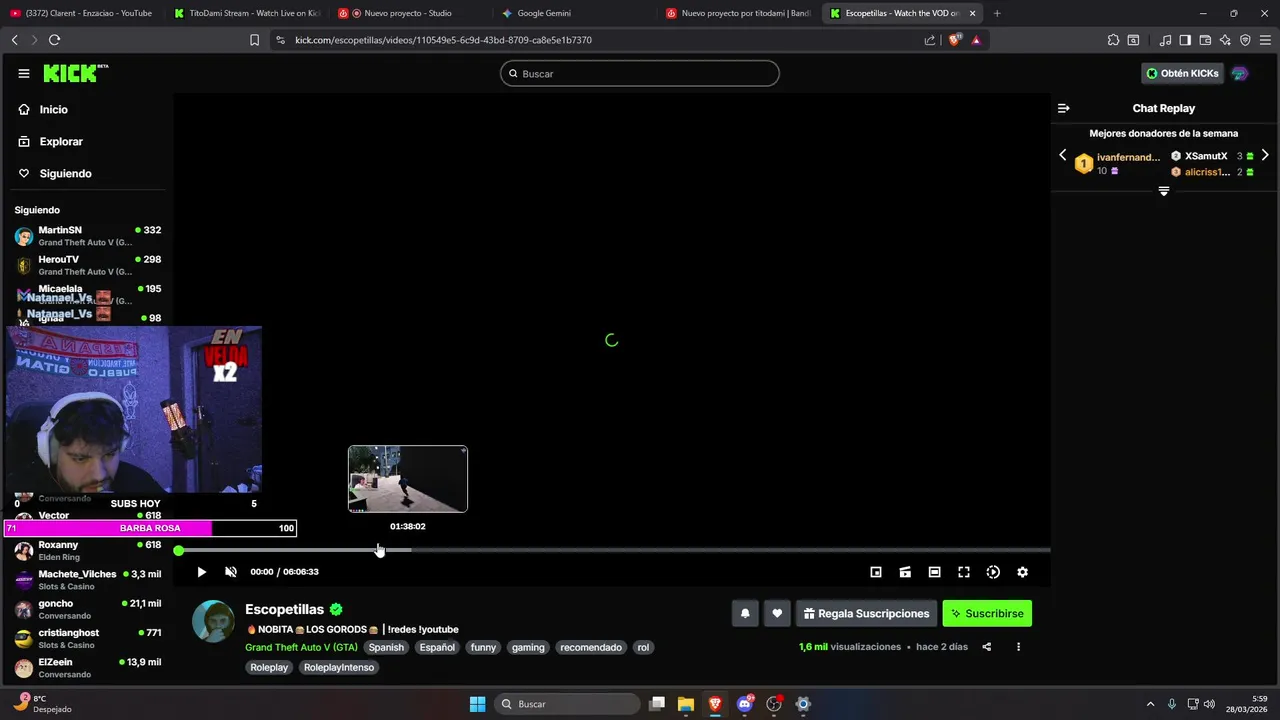Open Discord from the taskbar
The height and width of the screenshot is (720, 1280).
pyautogui.click(x=745, y=704)
